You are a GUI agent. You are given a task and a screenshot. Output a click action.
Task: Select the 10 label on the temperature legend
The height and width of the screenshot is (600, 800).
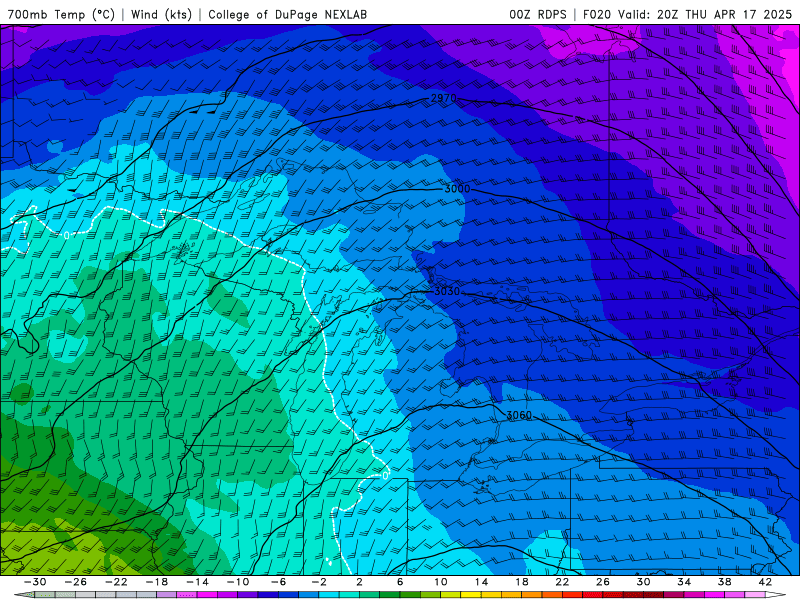(441, 582)
